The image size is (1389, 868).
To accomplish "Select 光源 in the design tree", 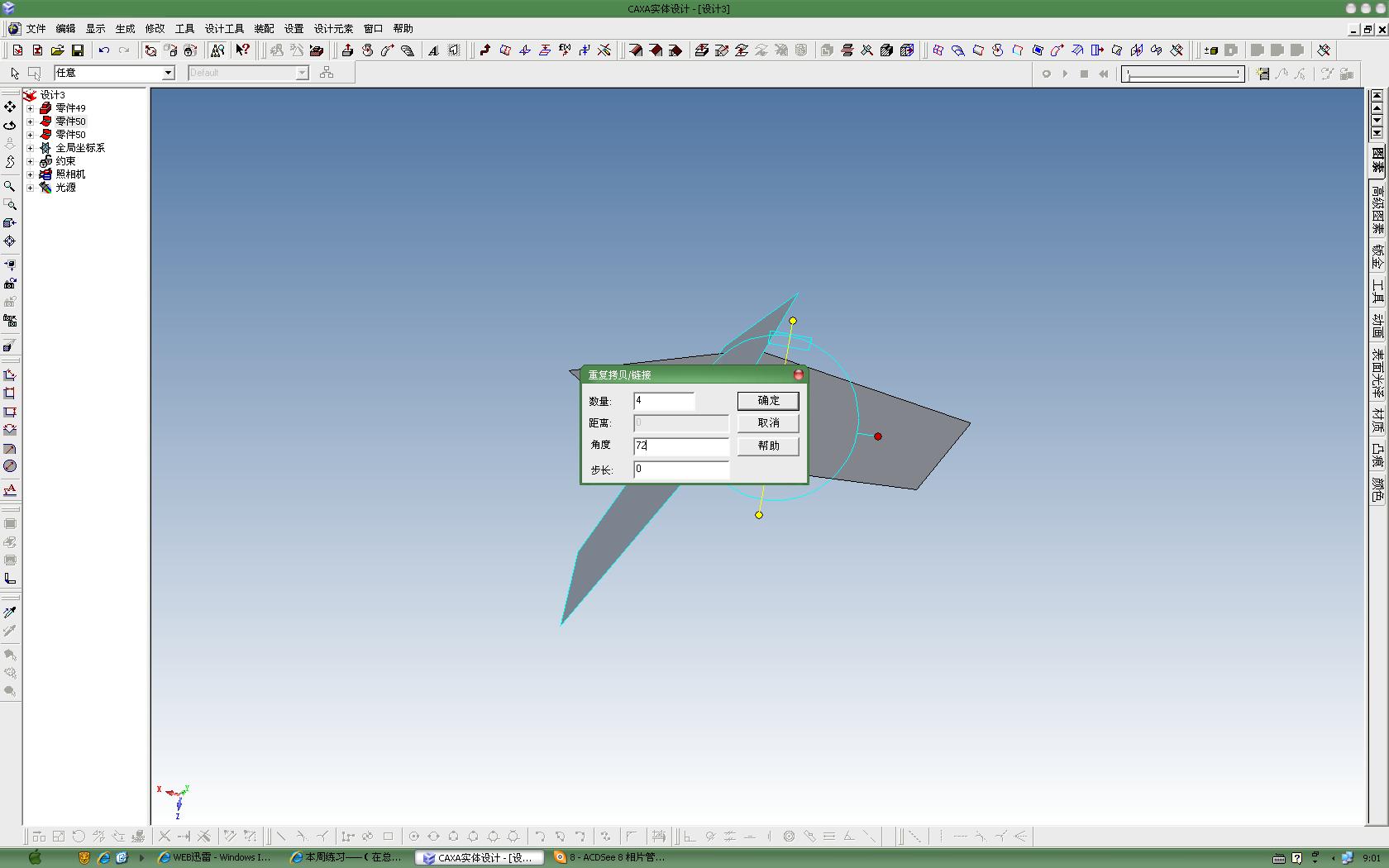I will click(65, 188).
